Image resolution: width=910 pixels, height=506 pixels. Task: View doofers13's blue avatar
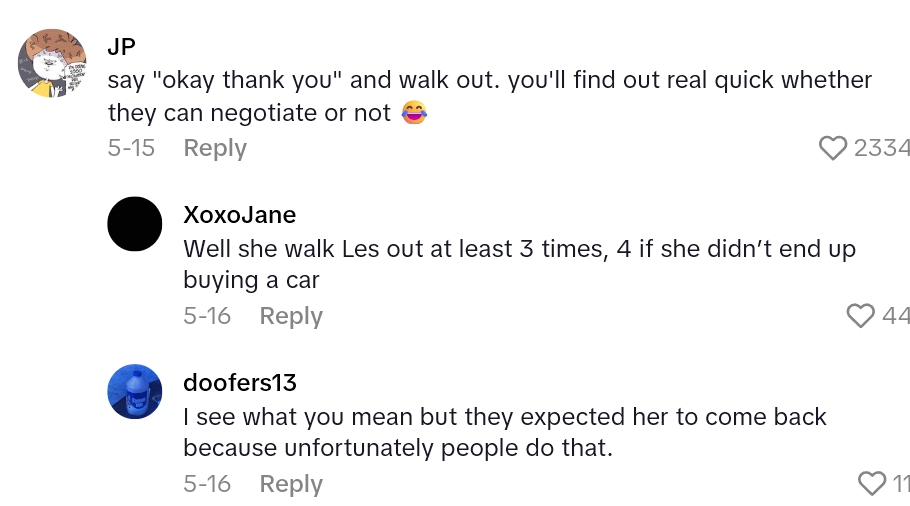point(135,392)
